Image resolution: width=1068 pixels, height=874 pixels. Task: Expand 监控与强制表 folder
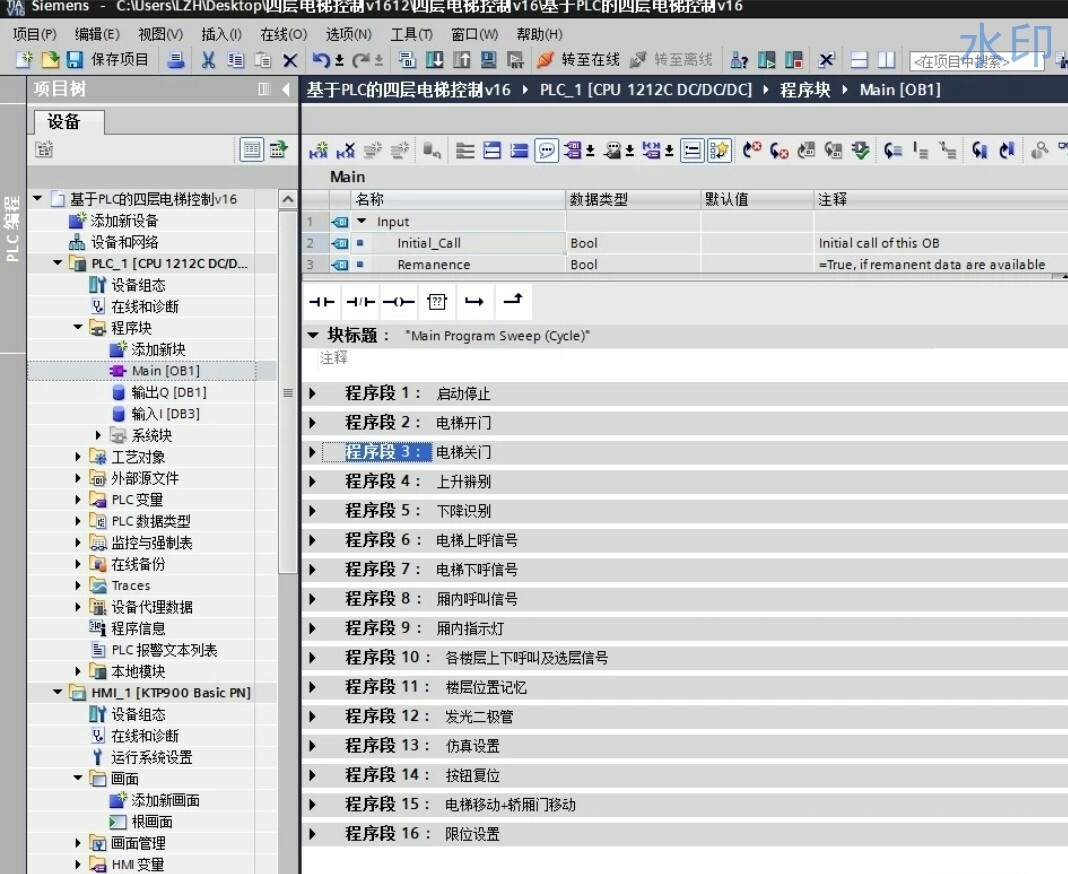pos(78,543)
